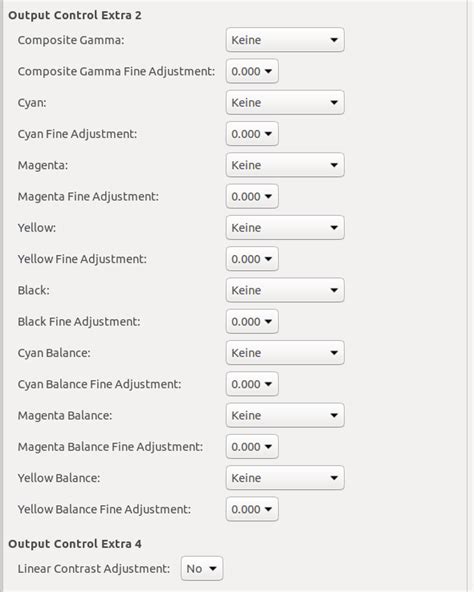
Task: Open Black Fine Adjustment value dropdown
Action: 252,321
